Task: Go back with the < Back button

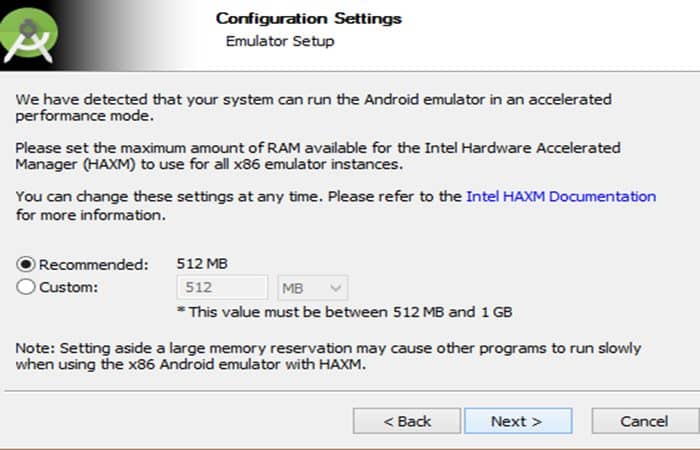Action: coord(407,421)
